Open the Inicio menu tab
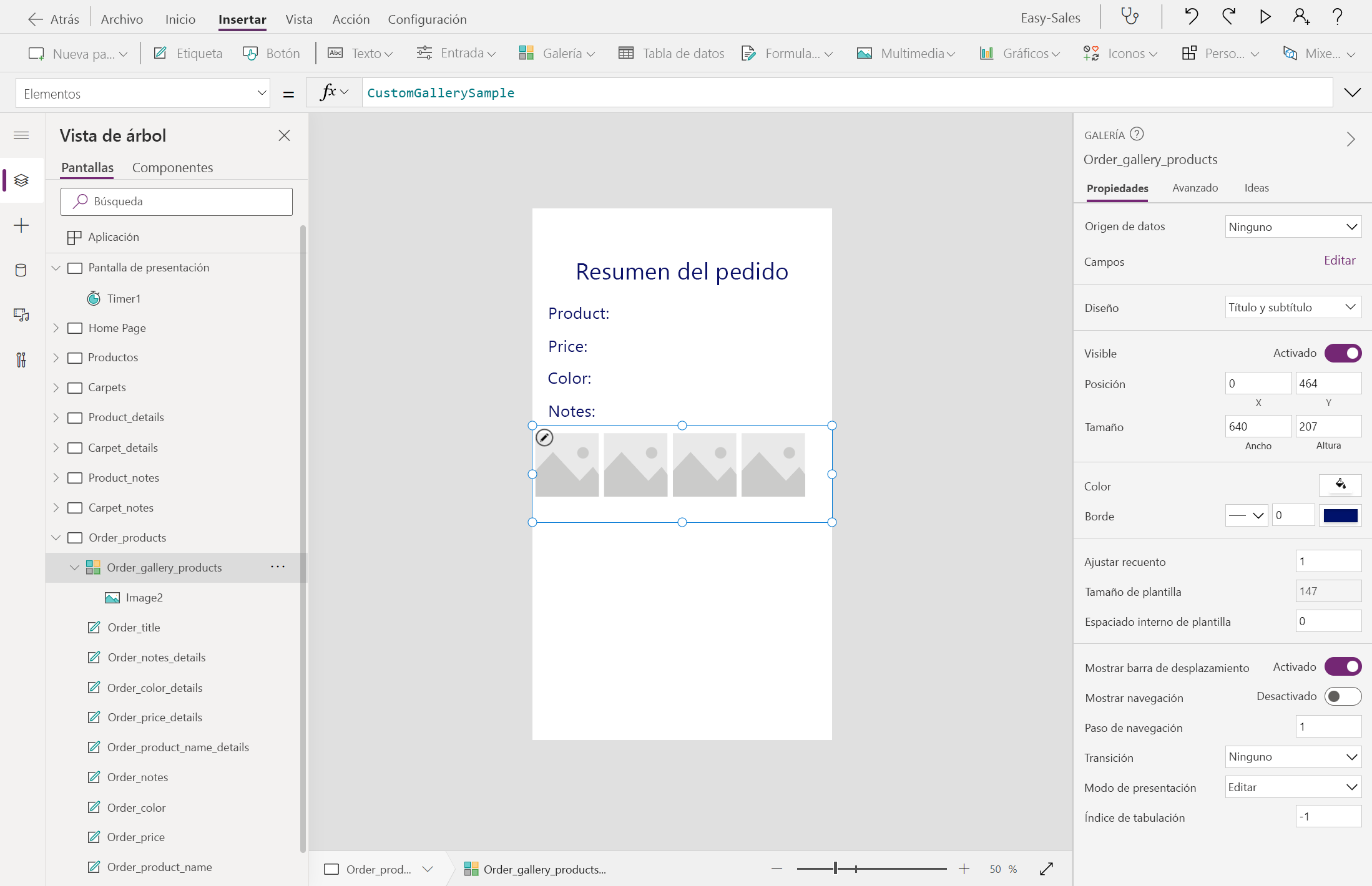Screen dimensions: 1372x886 coord(180,19)
